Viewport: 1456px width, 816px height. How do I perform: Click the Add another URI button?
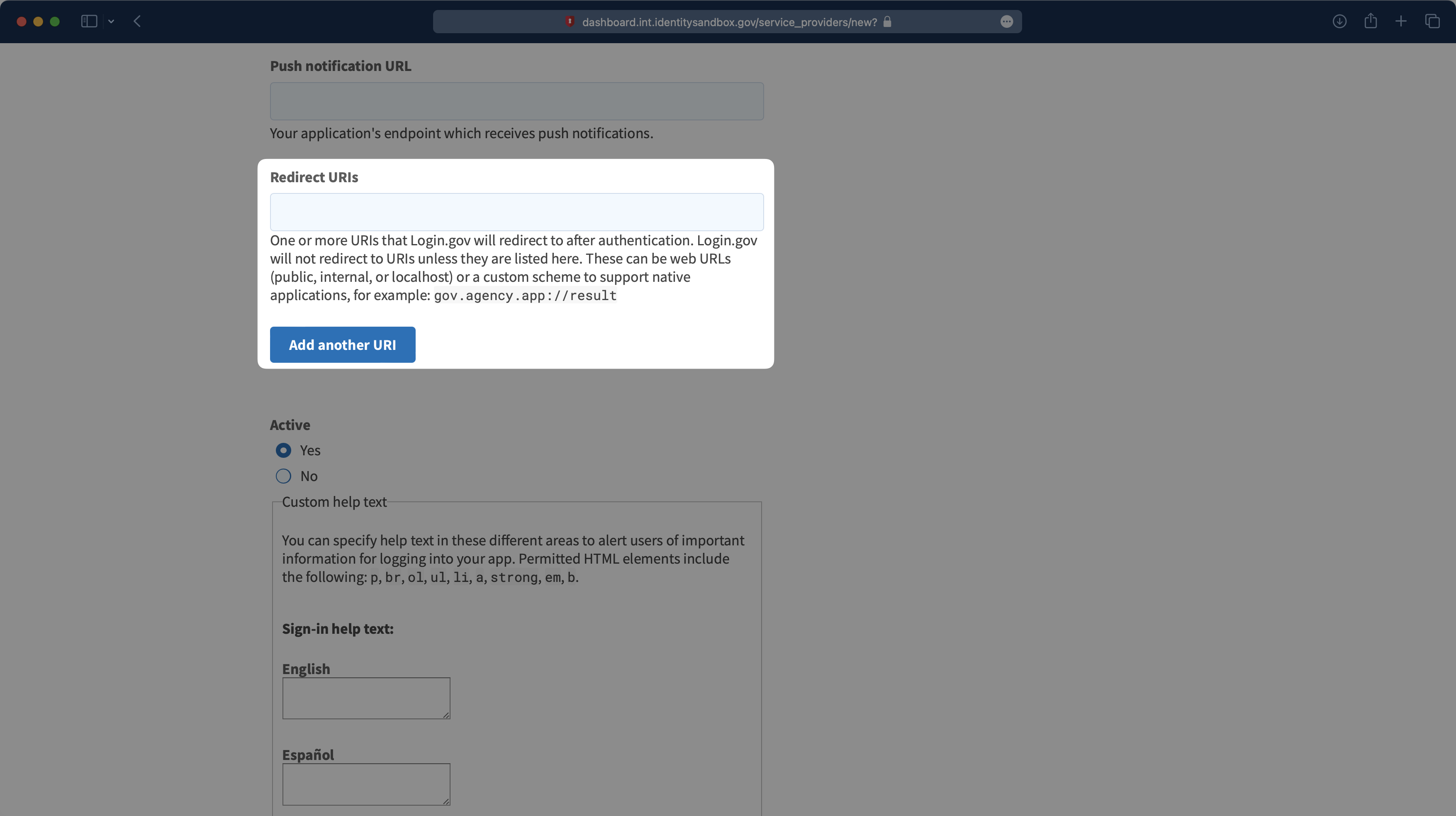pos(343,344)
